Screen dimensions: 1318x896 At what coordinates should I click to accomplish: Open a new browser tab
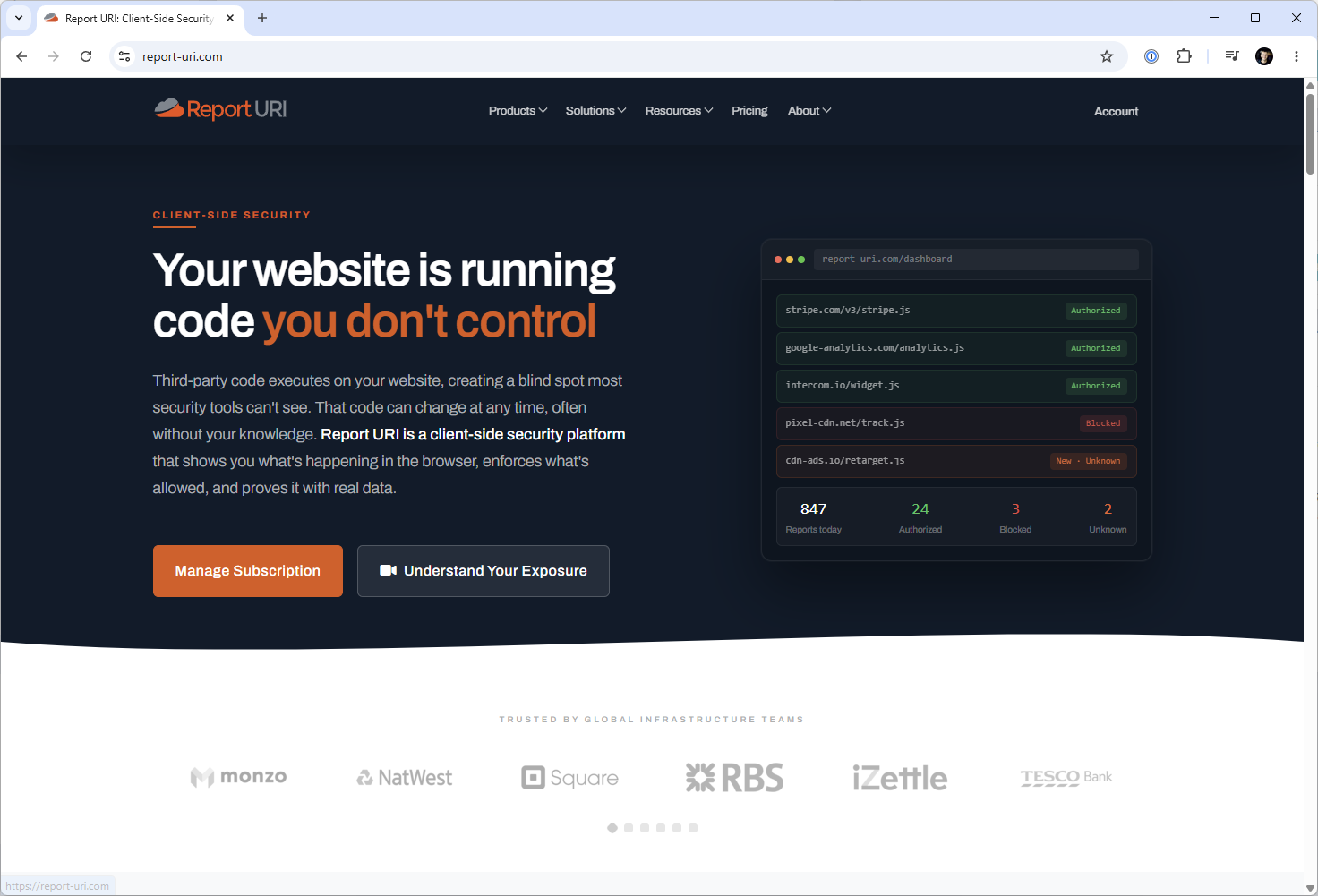pos(262,18)
